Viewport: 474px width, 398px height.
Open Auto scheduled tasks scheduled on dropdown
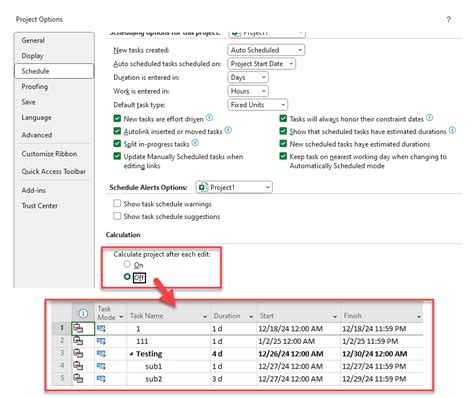coord(261,64)
